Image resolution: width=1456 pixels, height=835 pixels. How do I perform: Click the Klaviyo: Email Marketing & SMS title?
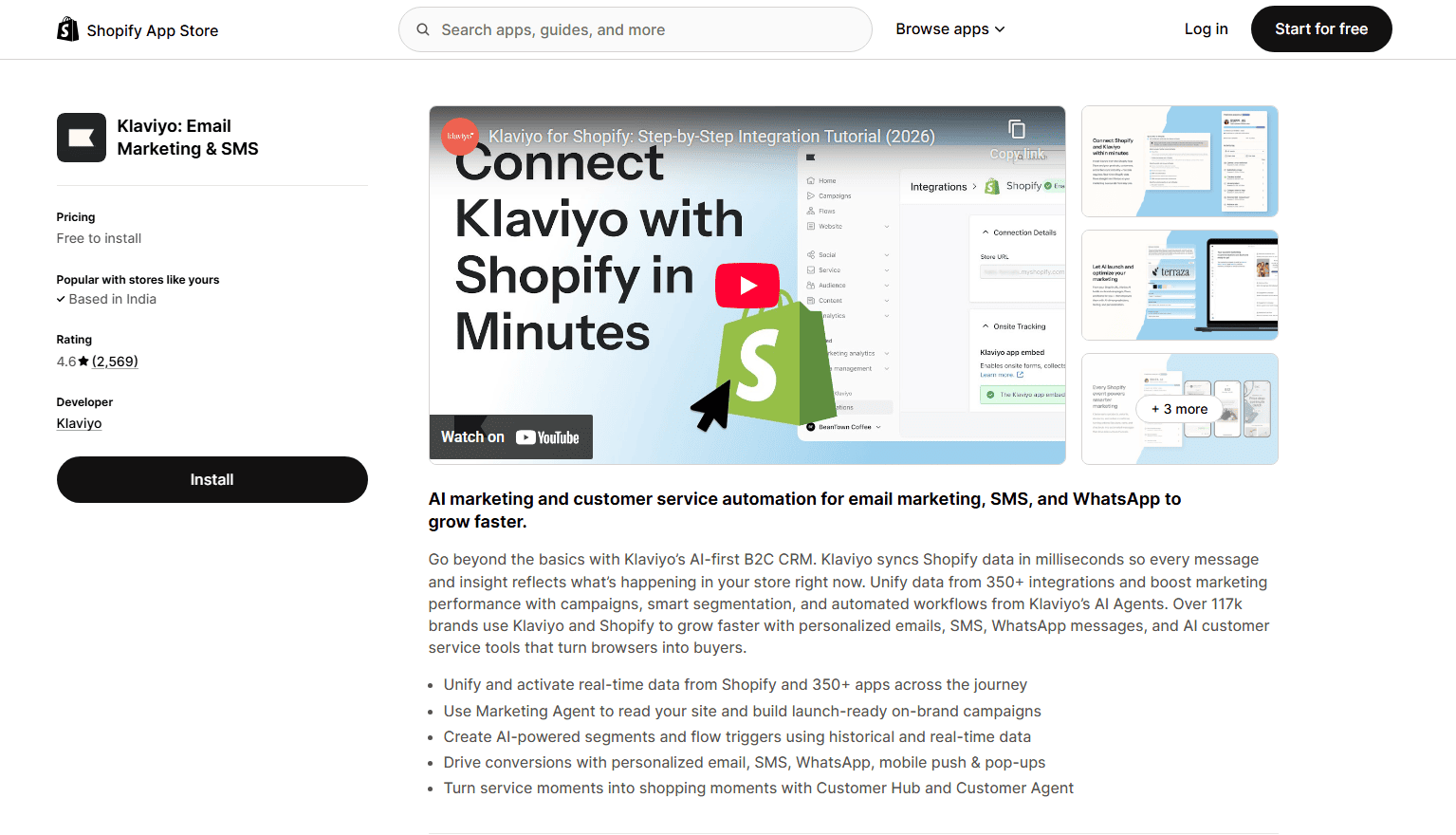tap(188, 138)
